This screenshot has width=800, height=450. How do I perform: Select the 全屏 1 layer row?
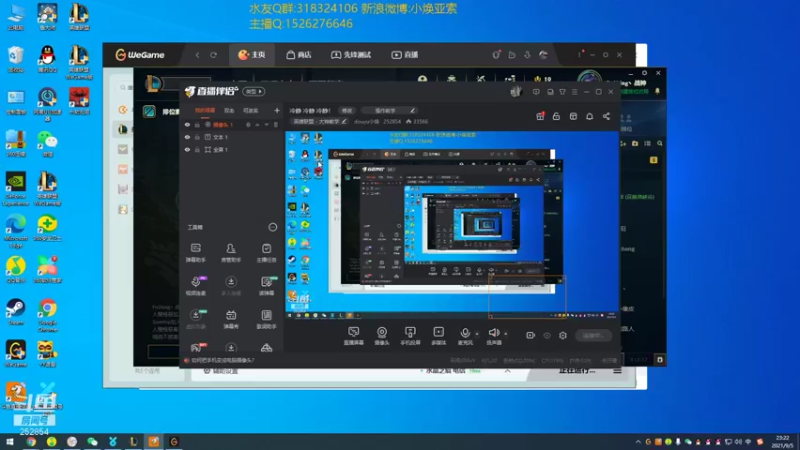pos(231,149)
